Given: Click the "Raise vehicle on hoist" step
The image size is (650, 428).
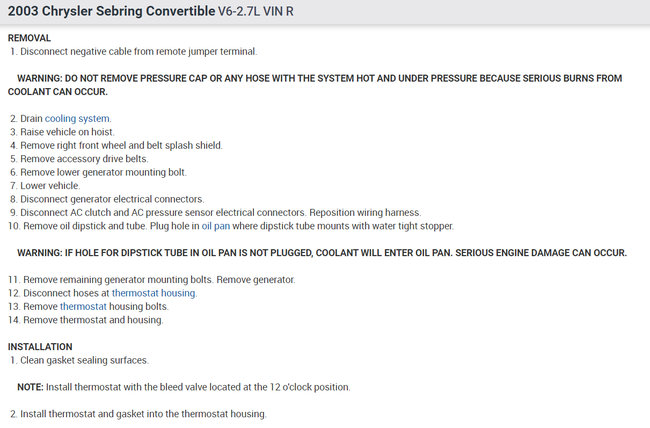Looking at the screenshot, I should click(x=67, y=132).
